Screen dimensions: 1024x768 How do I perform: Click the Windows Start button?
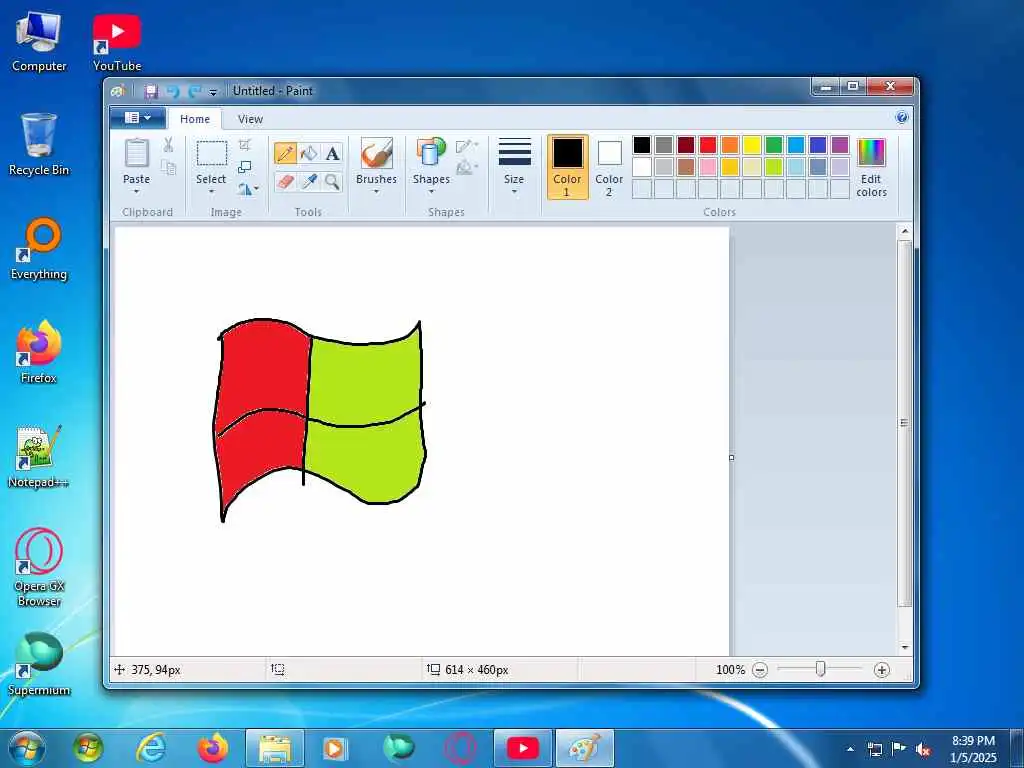[27, 749]
